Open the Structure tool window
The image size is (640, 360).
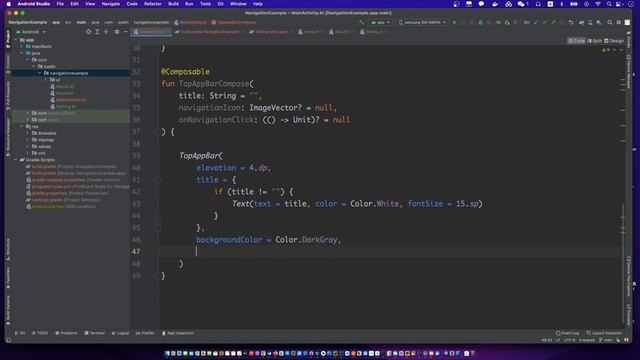pyautogui.click(x=8, y=249)
